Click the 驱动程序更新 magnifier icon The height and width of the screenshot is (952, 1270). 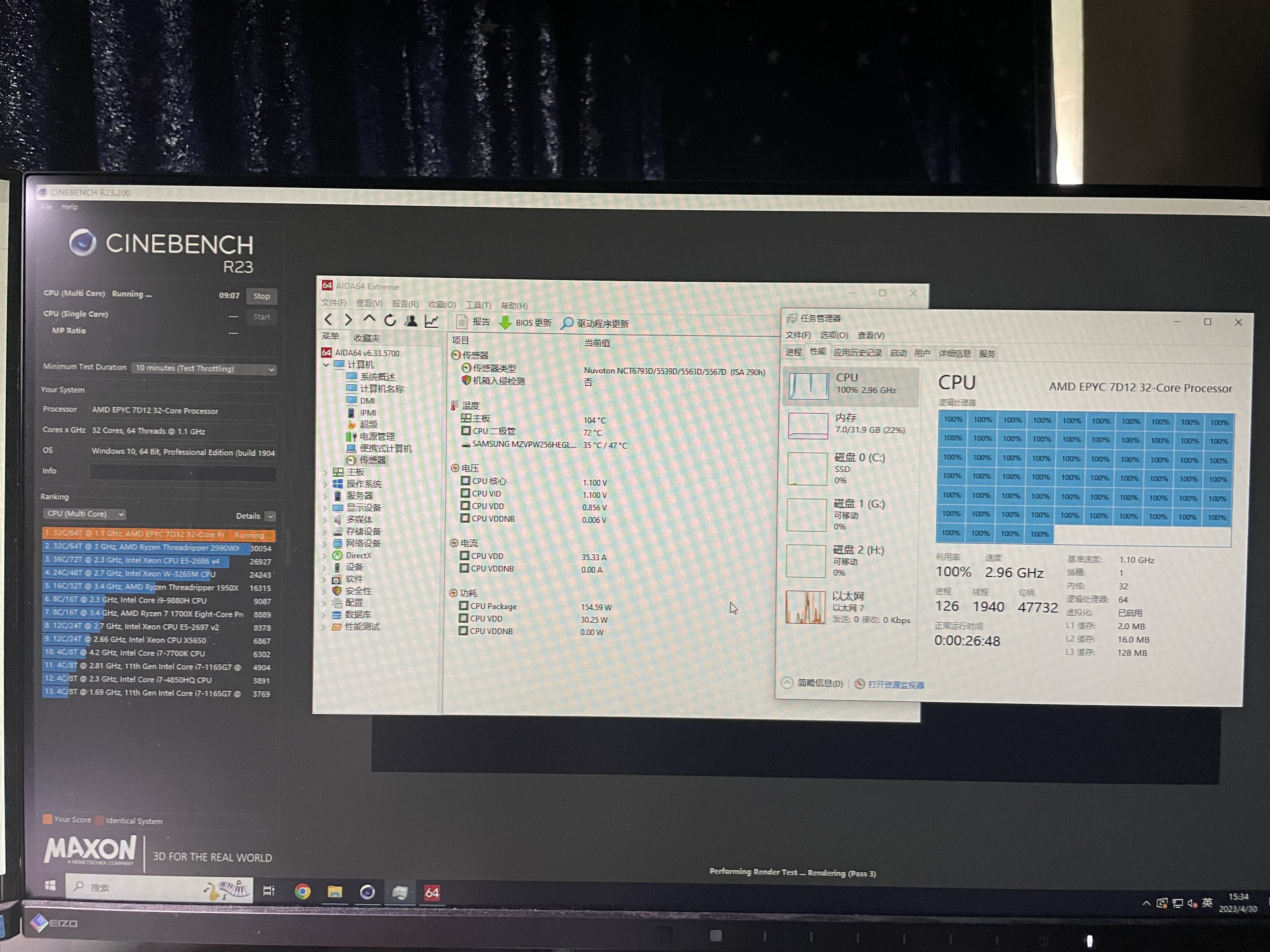click(567, 323)
